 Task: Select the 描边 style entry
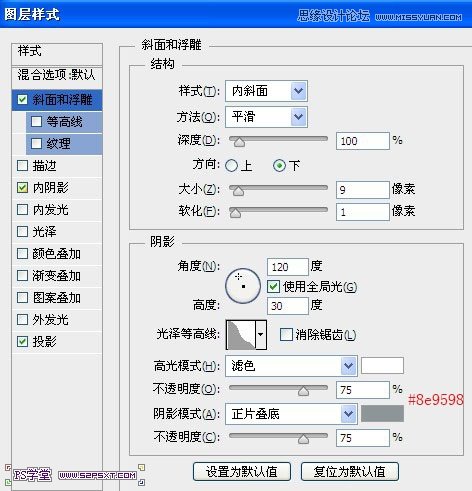[57, 166]
